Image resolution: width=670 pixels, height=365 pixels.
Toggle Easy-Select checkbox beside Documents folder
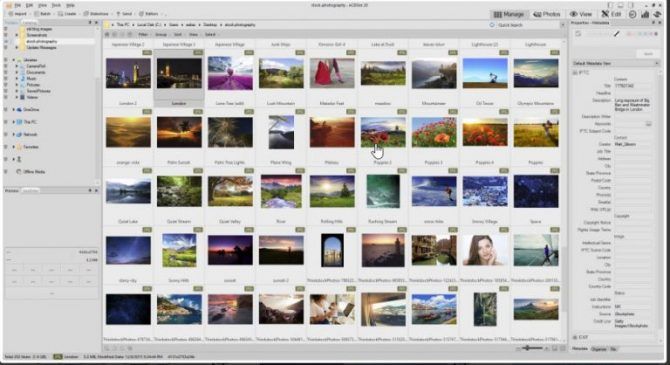(6, 72)
